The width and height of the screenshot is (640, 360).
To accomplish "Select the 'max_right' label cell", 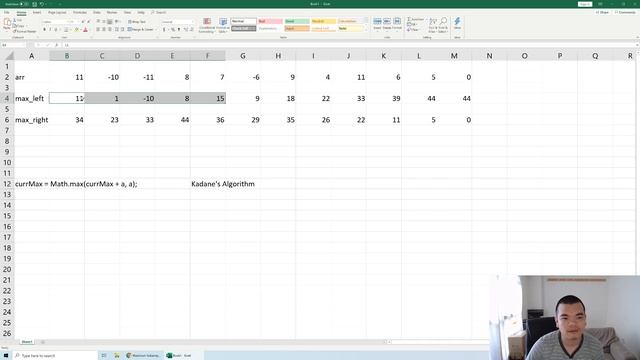I will pos(32,120).
